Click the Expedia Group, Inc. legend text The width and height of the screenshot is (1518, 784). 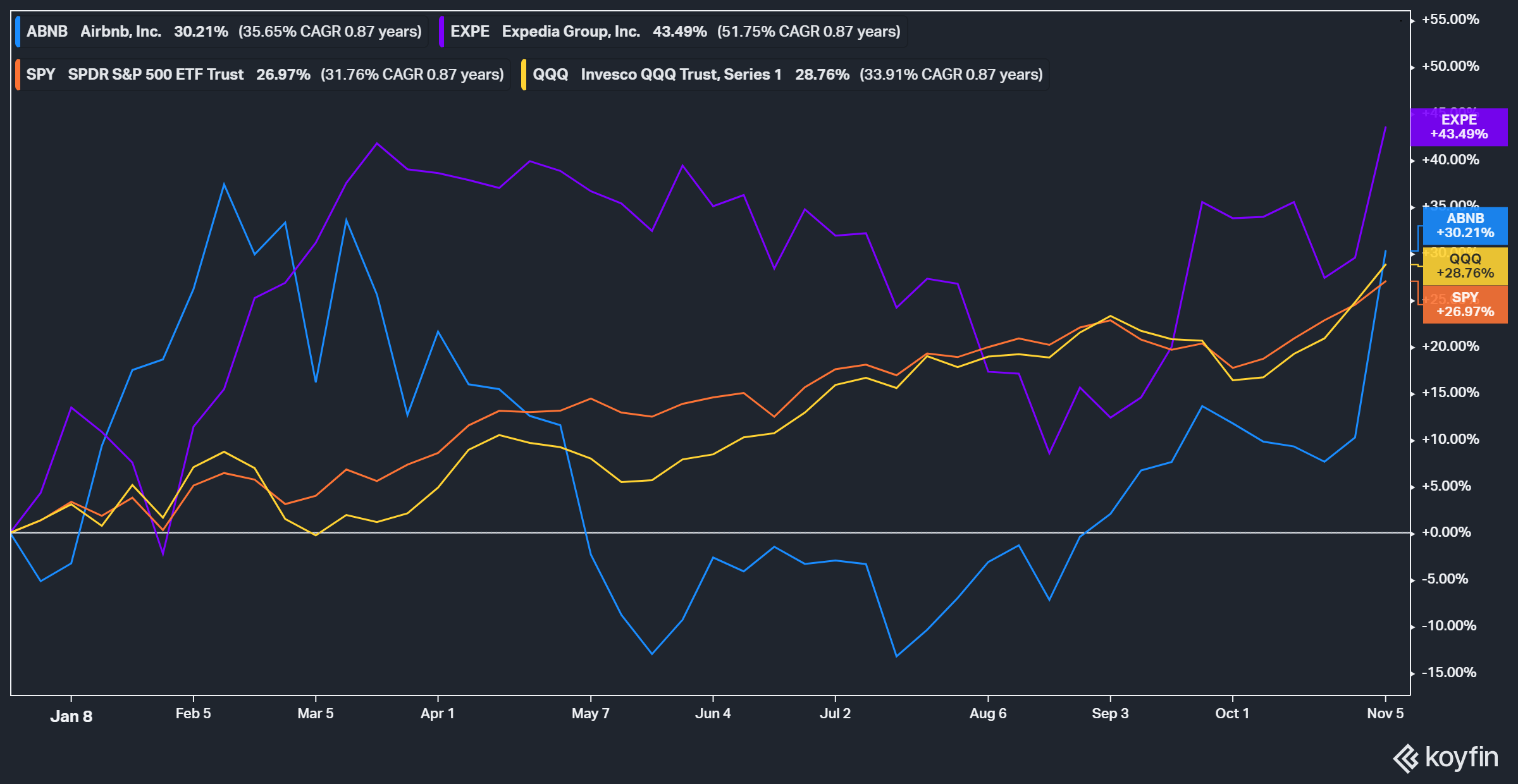[x=570, y=30]
